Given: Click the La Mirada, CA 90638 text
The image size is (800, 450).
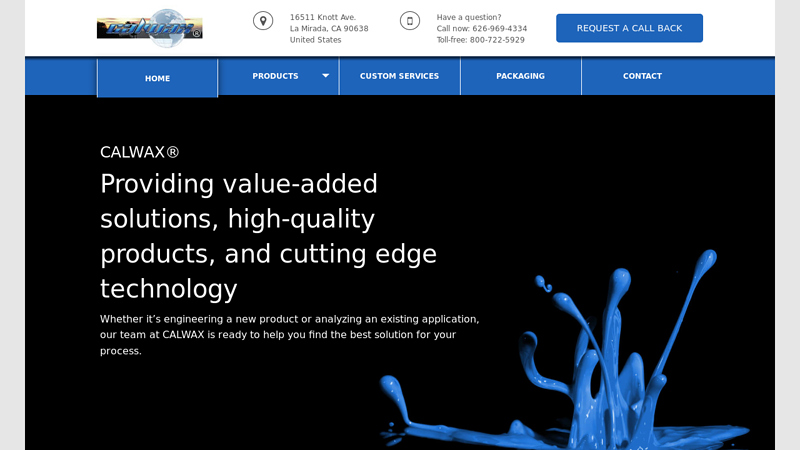Looking at the screenshot, I should [329, 29].
